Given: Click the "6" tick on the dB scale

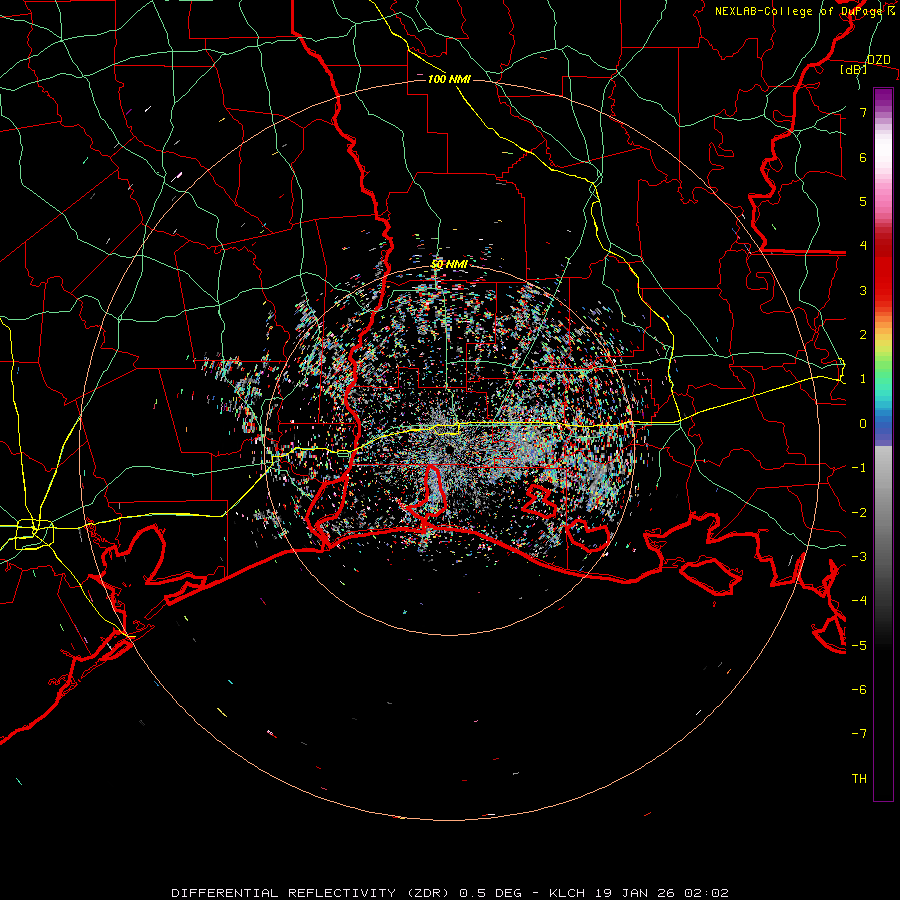Looking at the screenshot, I should pyautogui.click(x=863, y=157).
